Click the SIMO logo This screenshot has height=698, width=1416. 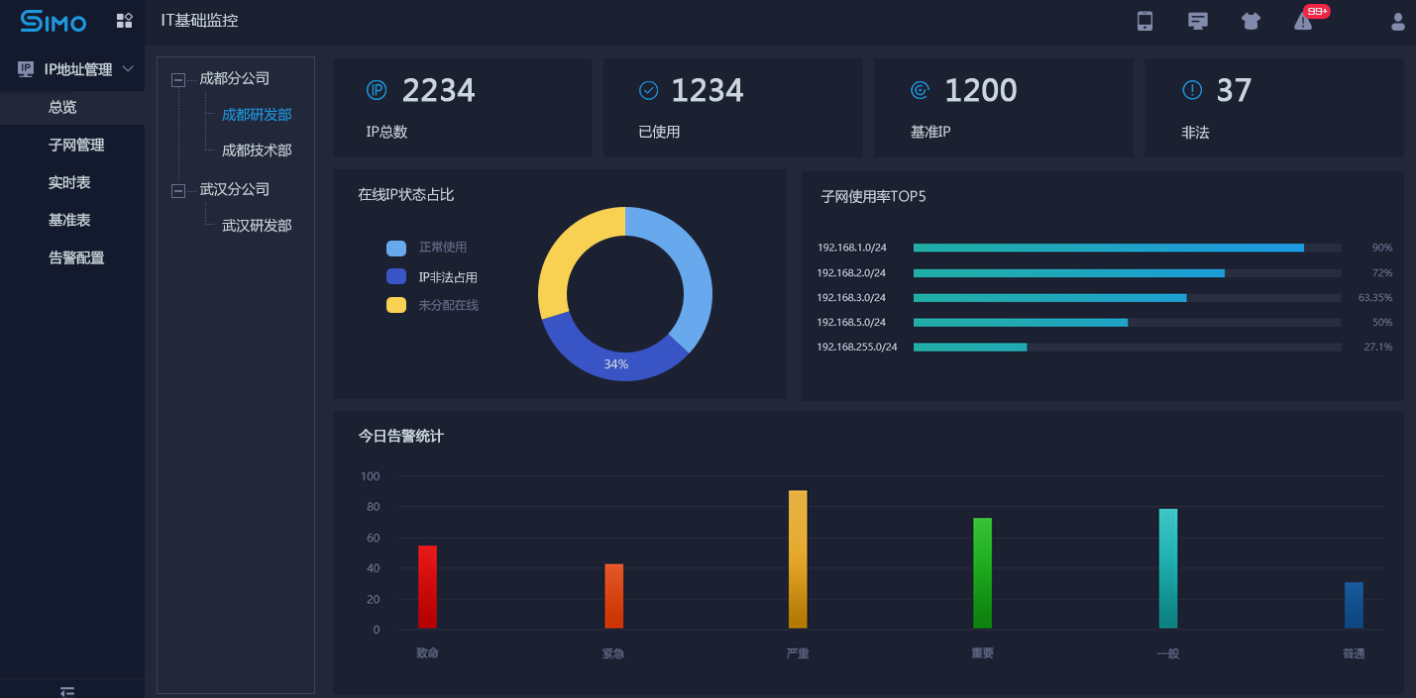click(54, 21)
